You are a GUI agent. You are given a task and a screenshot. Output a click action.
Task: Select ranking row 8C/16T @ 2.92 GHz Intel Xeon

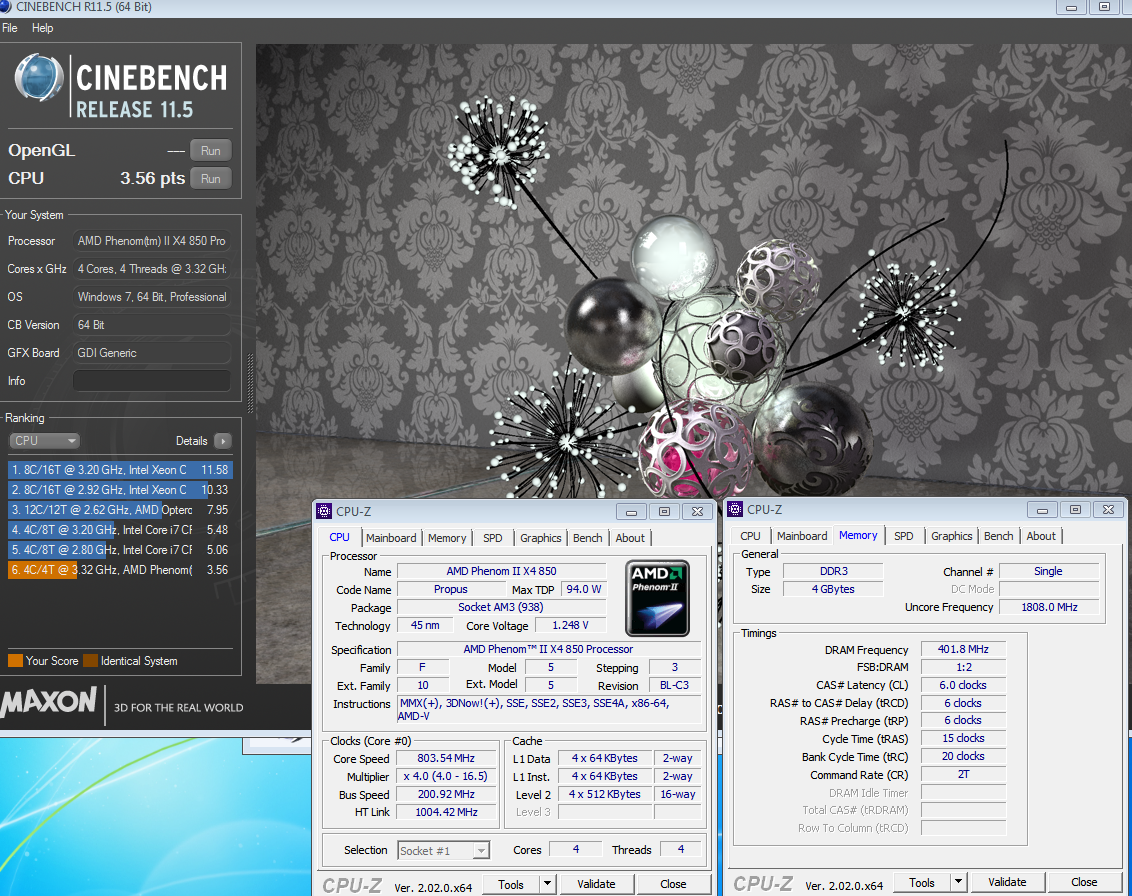(x=121, y=490)
